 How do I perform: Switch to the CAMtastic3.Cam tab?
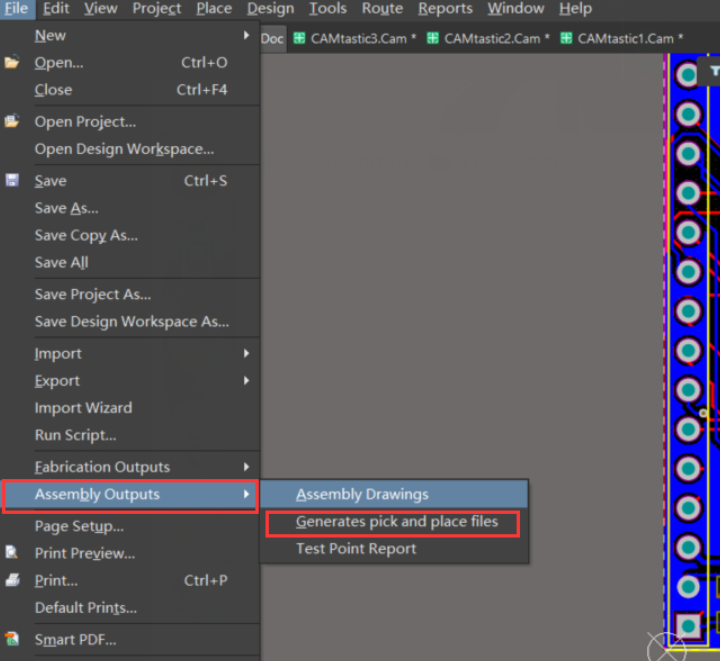[354, 38]
